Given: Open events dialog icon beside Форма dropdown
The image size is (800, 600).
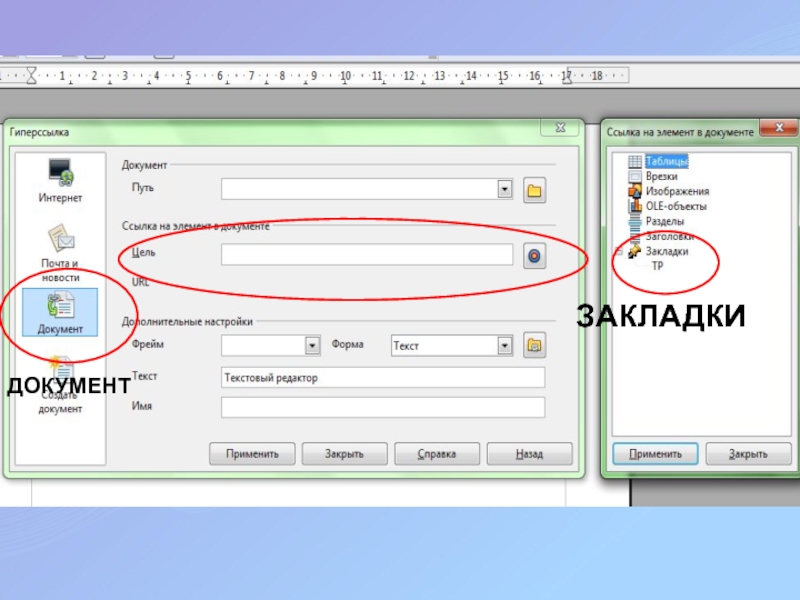Looking at the screenshot, I should pos(534,345).
